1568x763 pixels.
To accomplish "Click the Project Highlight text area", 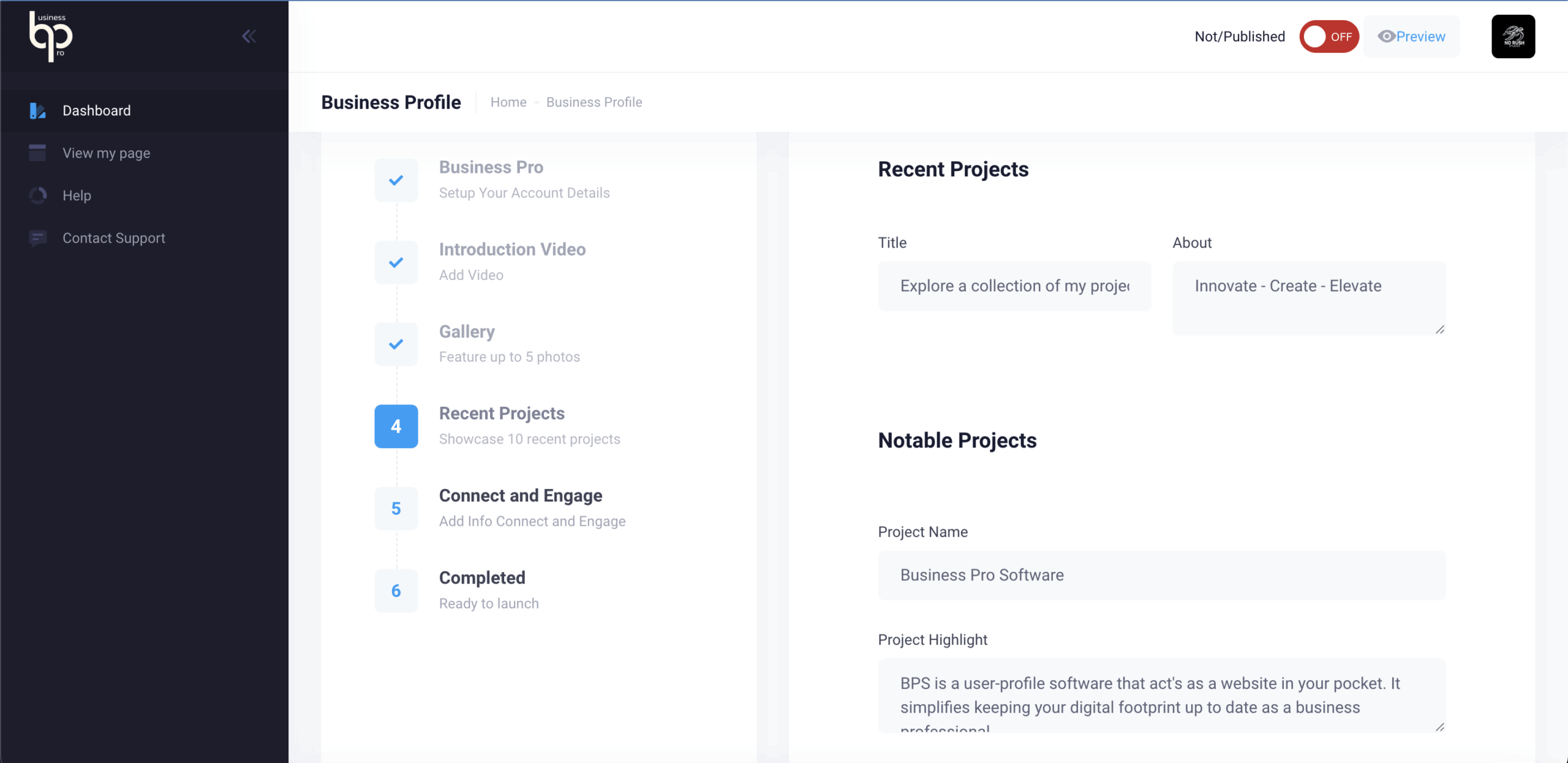I will [x=1161, y=696].
